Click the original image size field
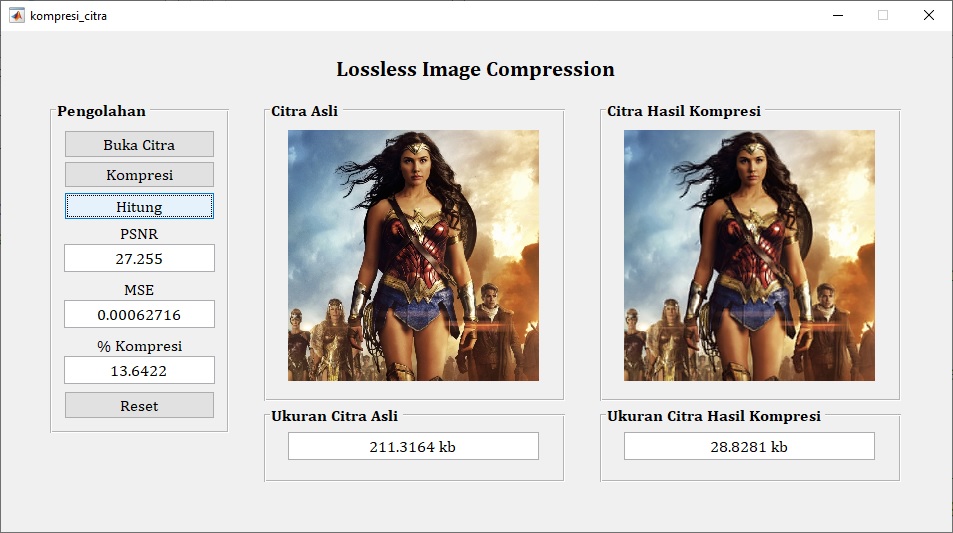The width and height of the screenshot is (953, 533). (413, 446)
